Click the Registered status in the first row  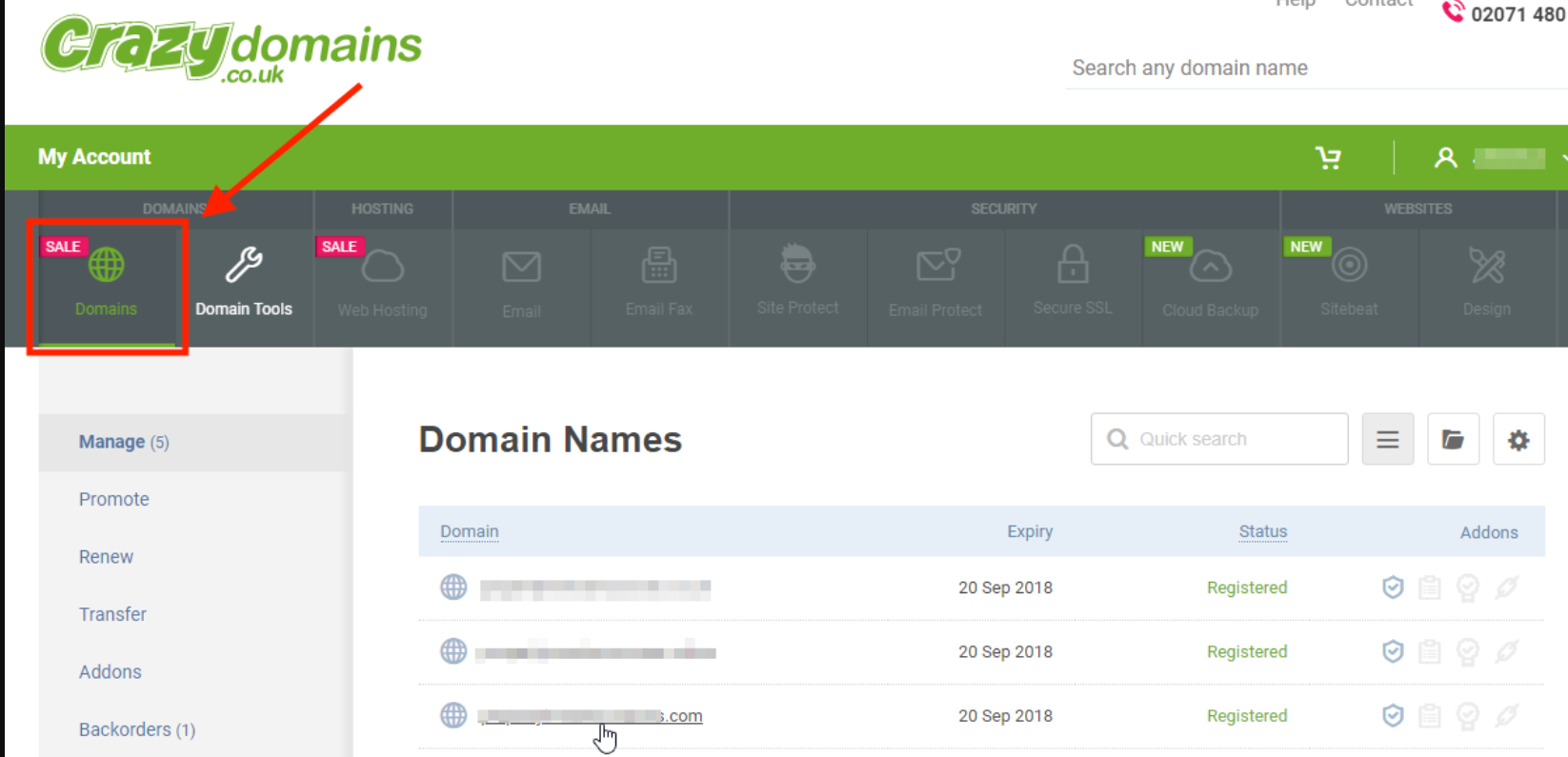(1247, 588)
